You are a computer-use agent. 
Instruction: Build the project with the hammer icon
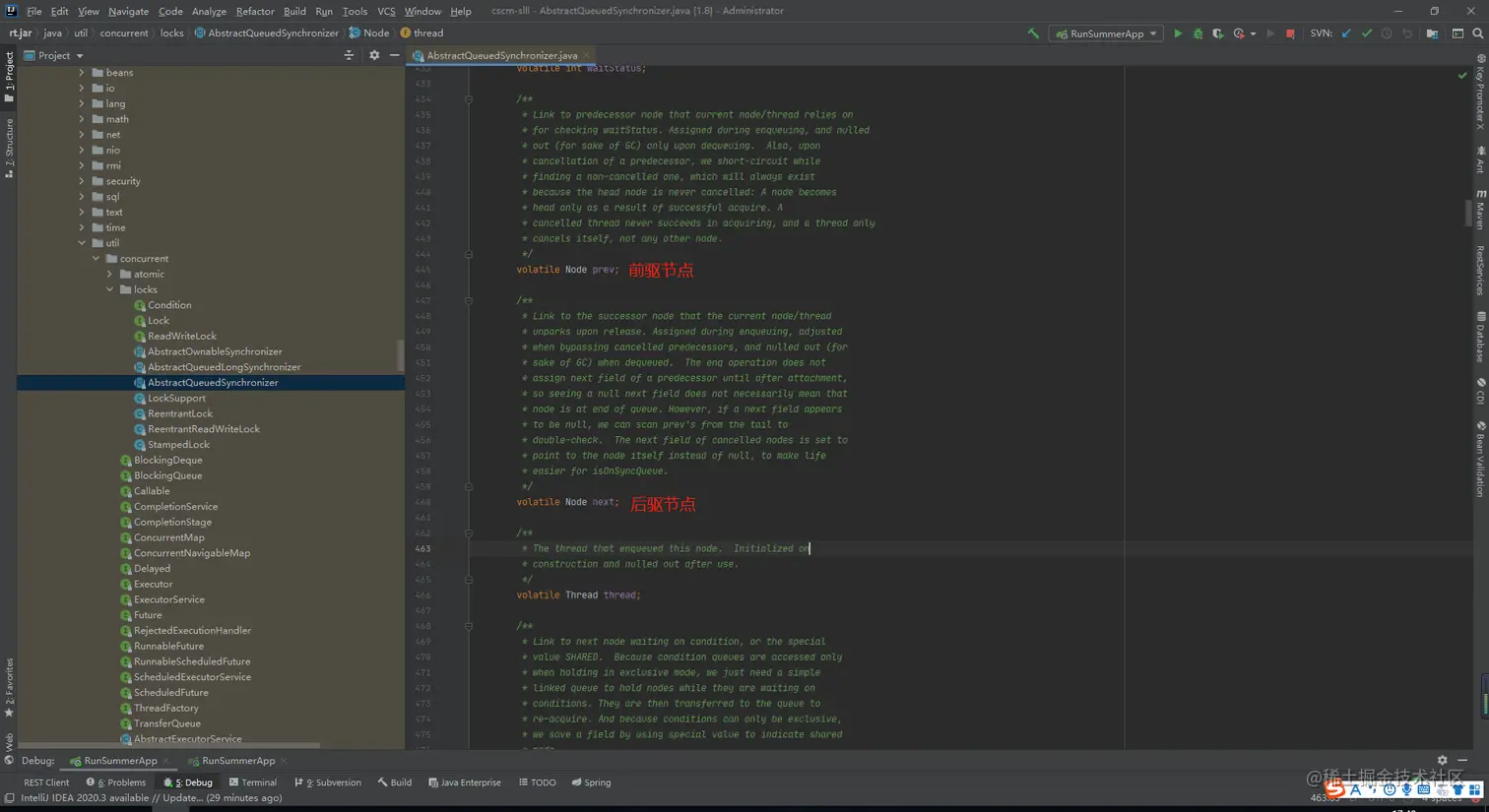1033,33
